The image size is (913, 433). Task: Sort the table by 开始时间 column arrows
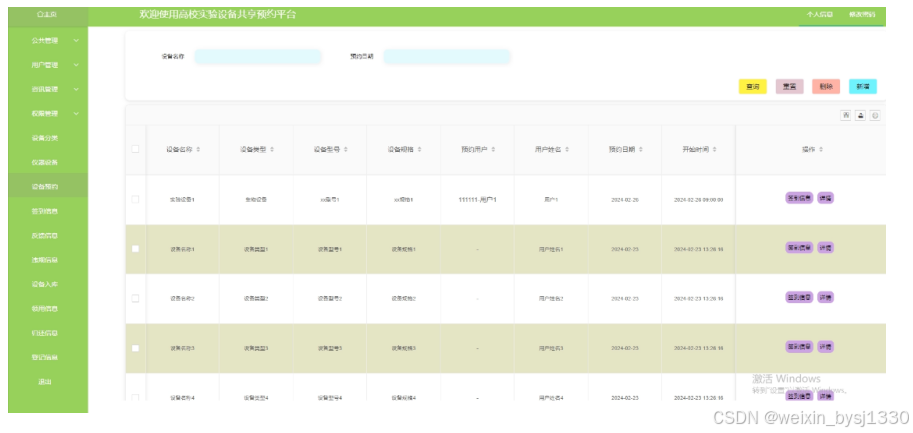tap(714, 150)
